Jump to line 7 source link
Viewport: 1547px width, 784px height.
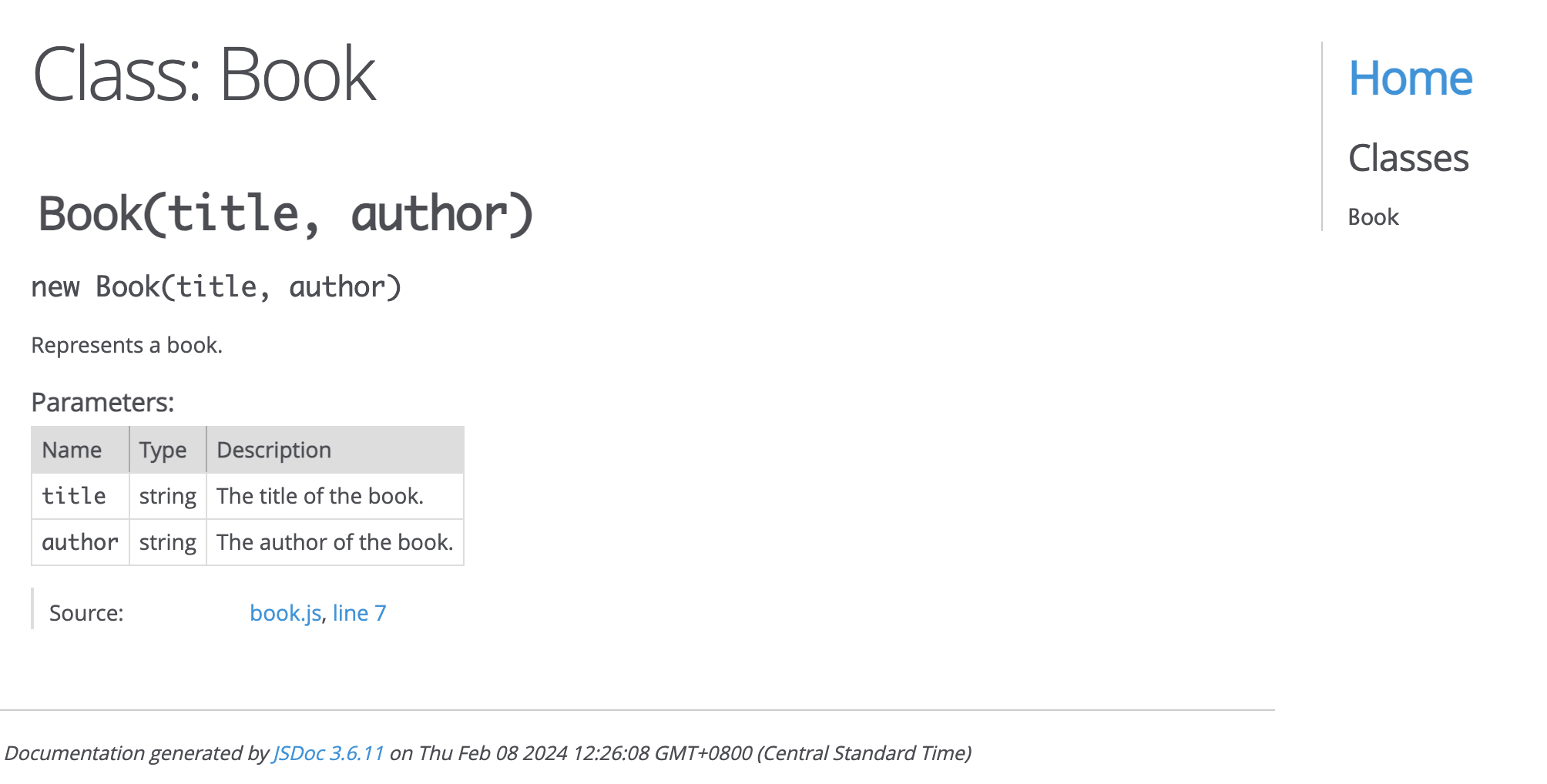359,613
